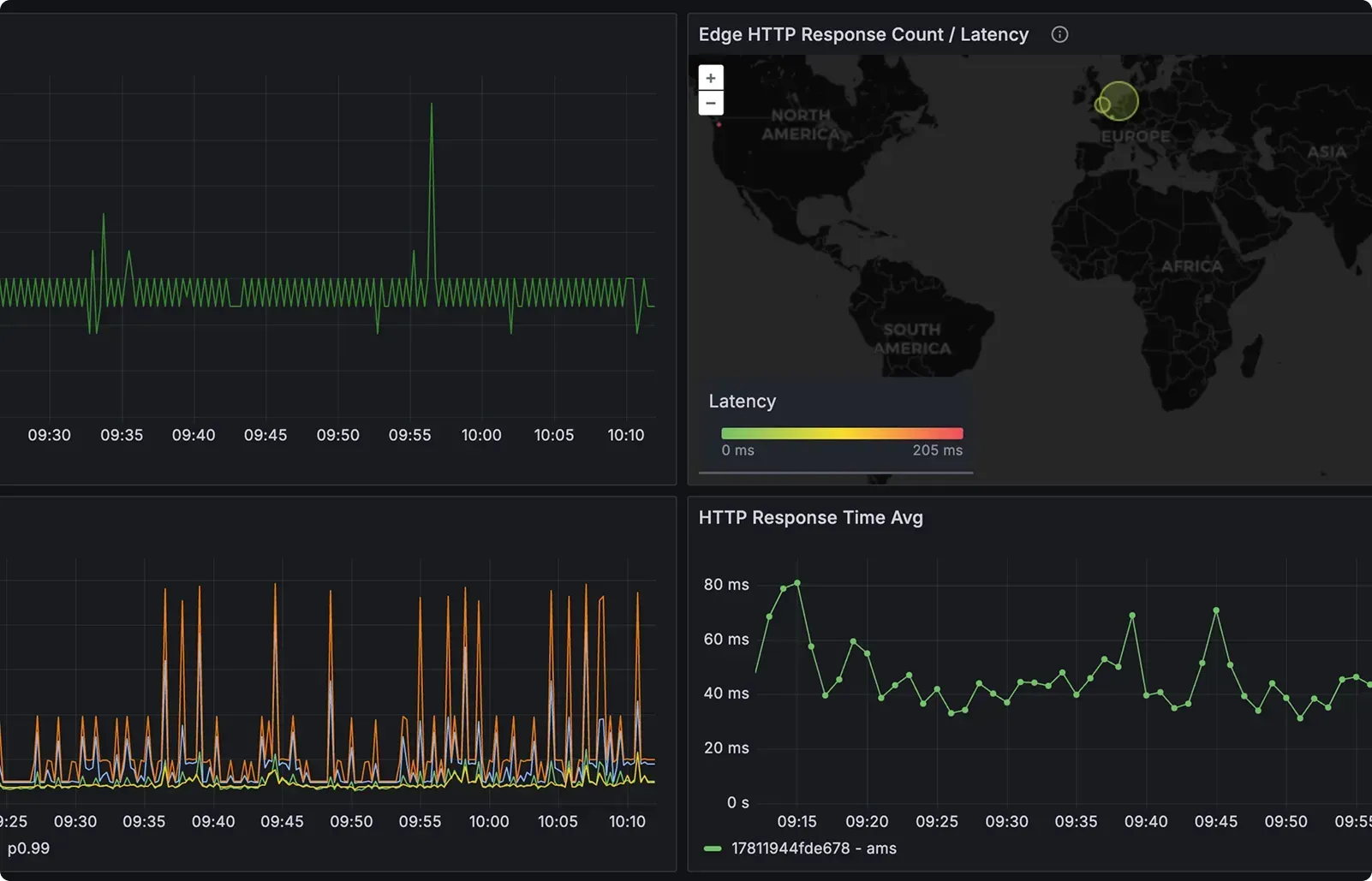This screenshot has width=1372, height=881.
Task: Zoom out on the world map
Action: click(711, 103)
